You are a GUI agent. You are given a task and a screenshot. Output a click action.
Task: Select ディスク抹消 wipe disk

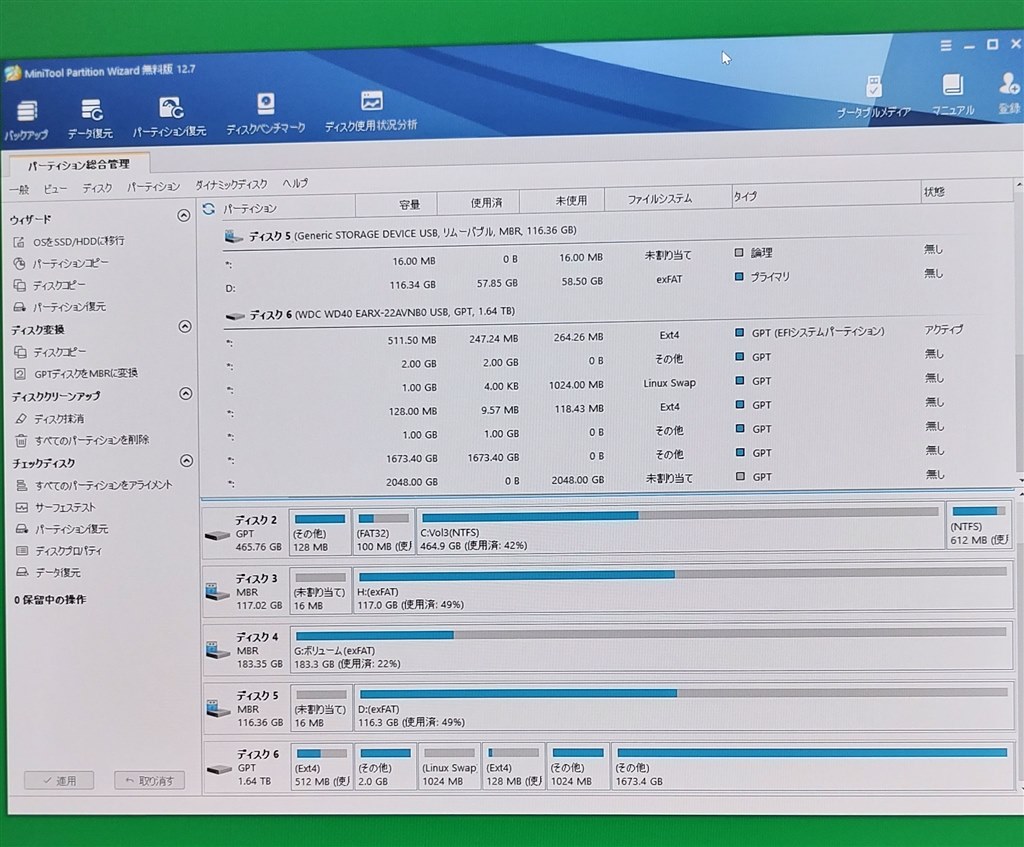pos(49,419)
